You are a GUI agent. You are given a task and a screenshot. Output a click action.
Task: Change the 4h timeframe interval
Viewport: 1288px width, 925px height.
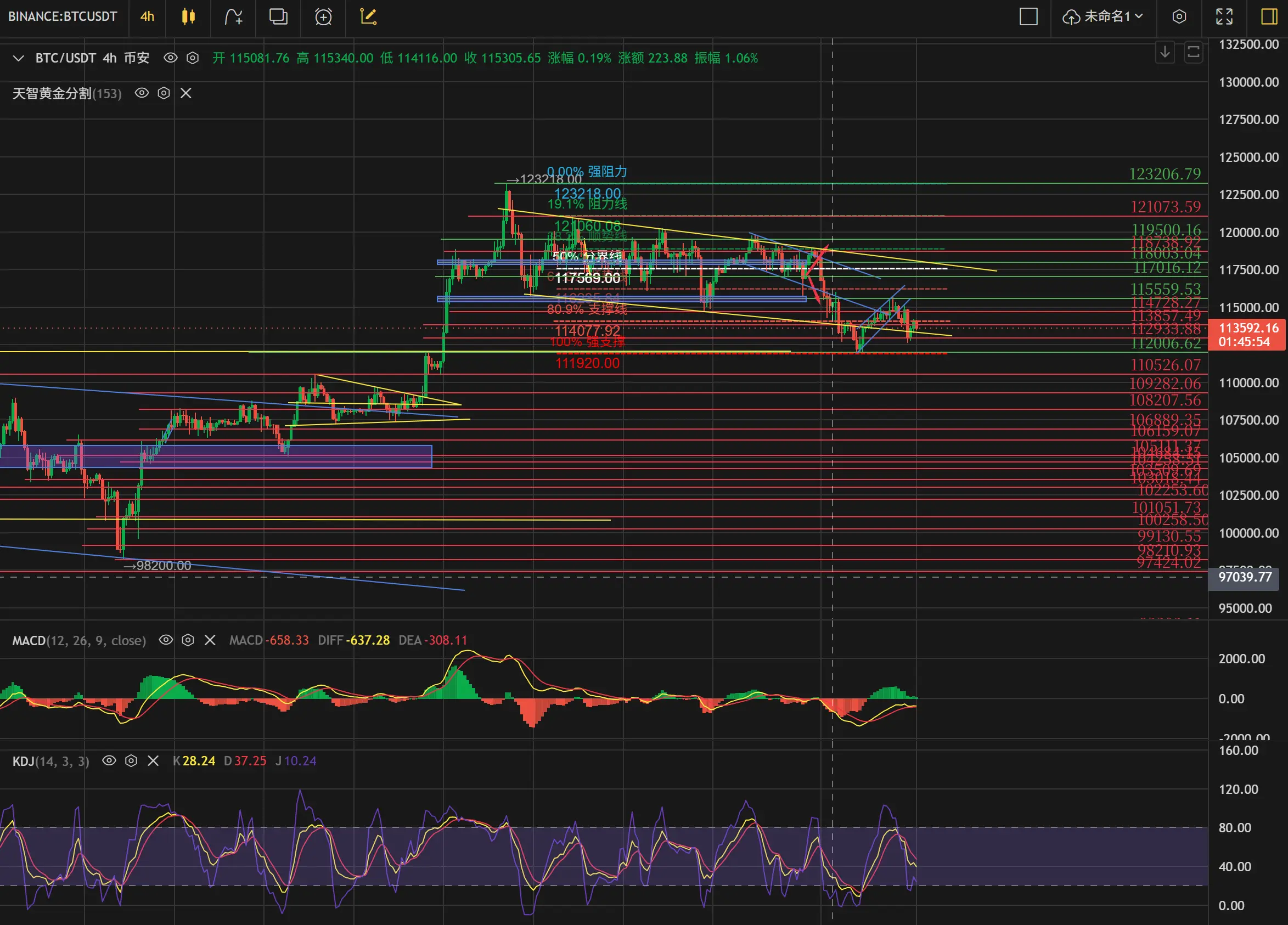pos(147,16)
